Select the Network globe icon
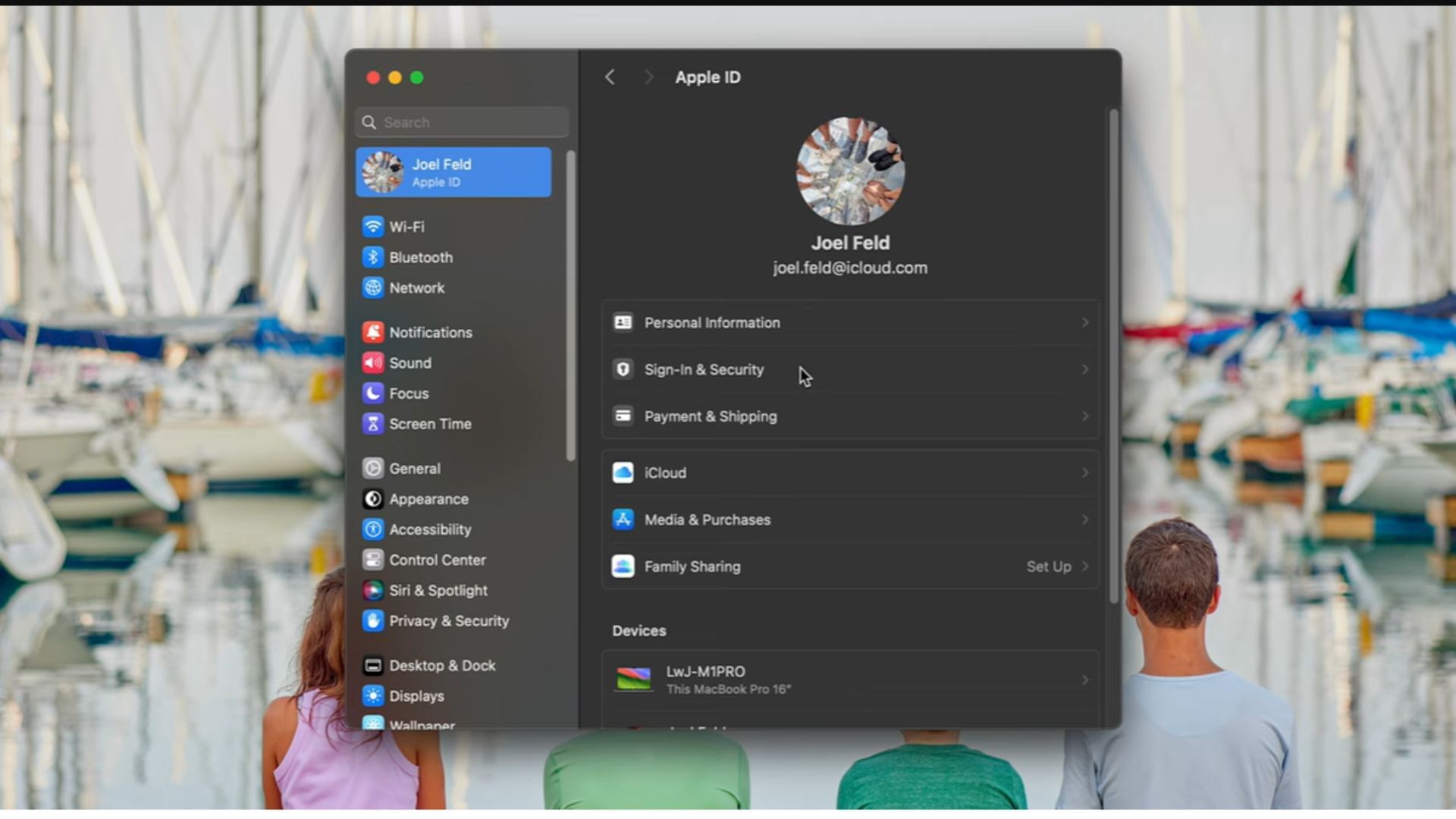This screenshot has height=819, width=1456. point(372,287)
